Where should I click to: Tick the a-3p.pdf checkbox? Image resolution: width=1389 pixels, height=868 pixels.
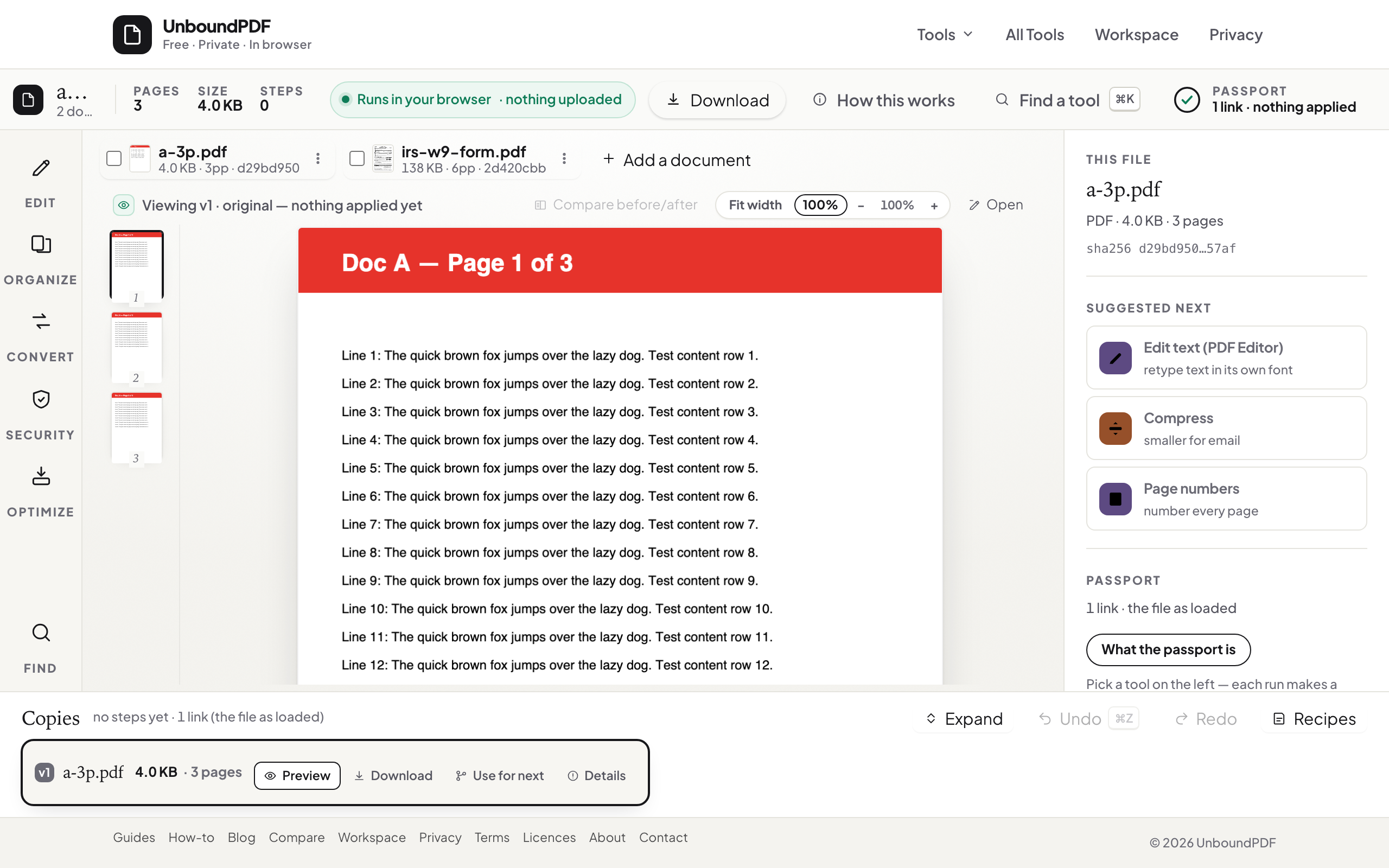114,158
